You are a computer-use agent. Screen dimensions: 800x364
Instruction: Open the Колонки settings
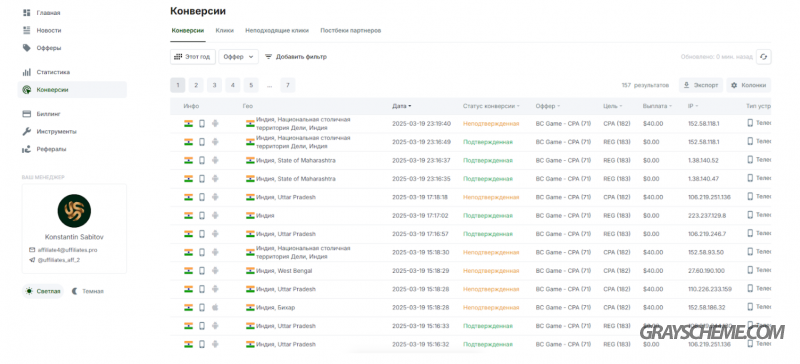click(748, 85)
